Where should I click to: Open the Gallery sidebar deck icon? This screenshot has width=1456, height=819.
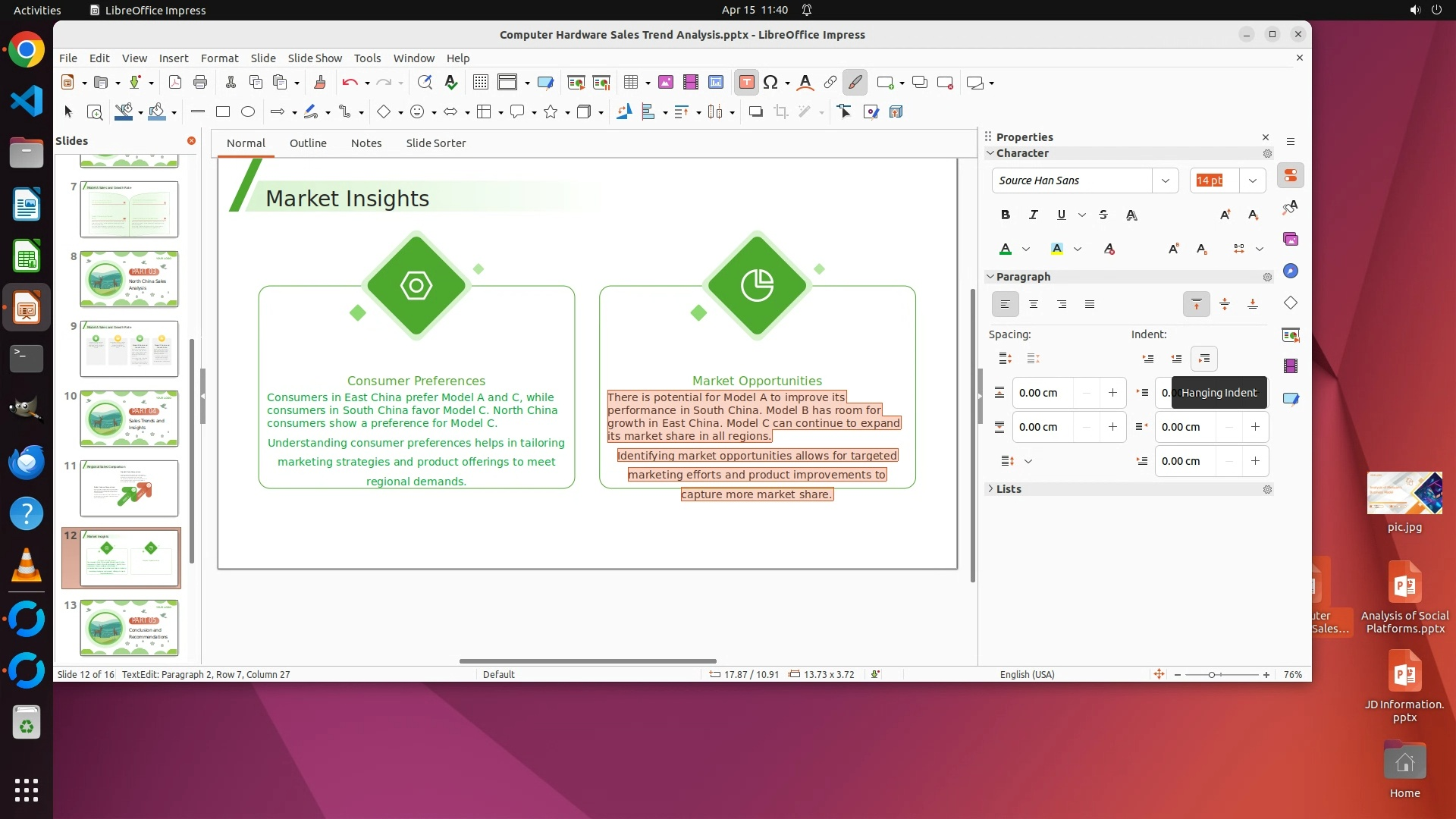click(1291, 240)
